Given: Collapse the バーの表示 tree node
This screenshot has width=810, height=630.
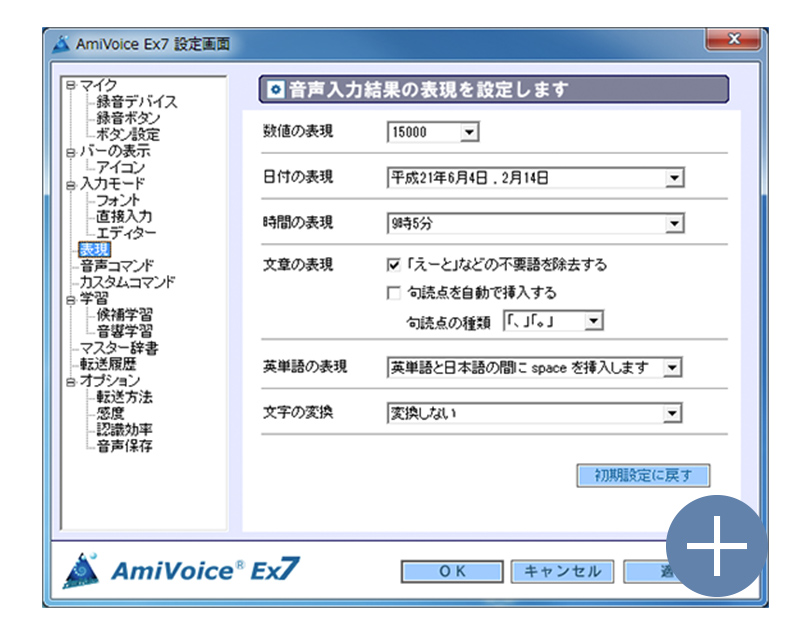Looking at the screenshot, I should tap(71, 152).
